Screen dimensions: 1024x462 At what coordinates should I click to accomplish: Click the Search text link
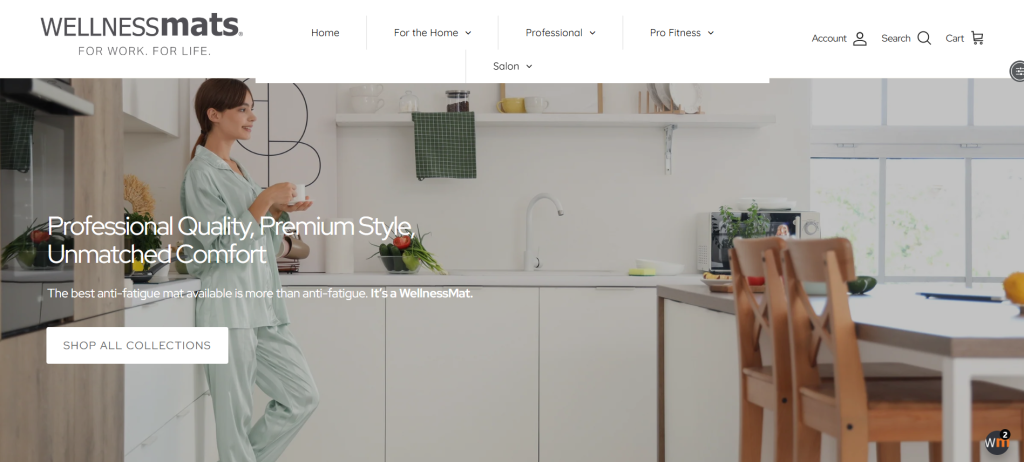click(x=895, y=39)
